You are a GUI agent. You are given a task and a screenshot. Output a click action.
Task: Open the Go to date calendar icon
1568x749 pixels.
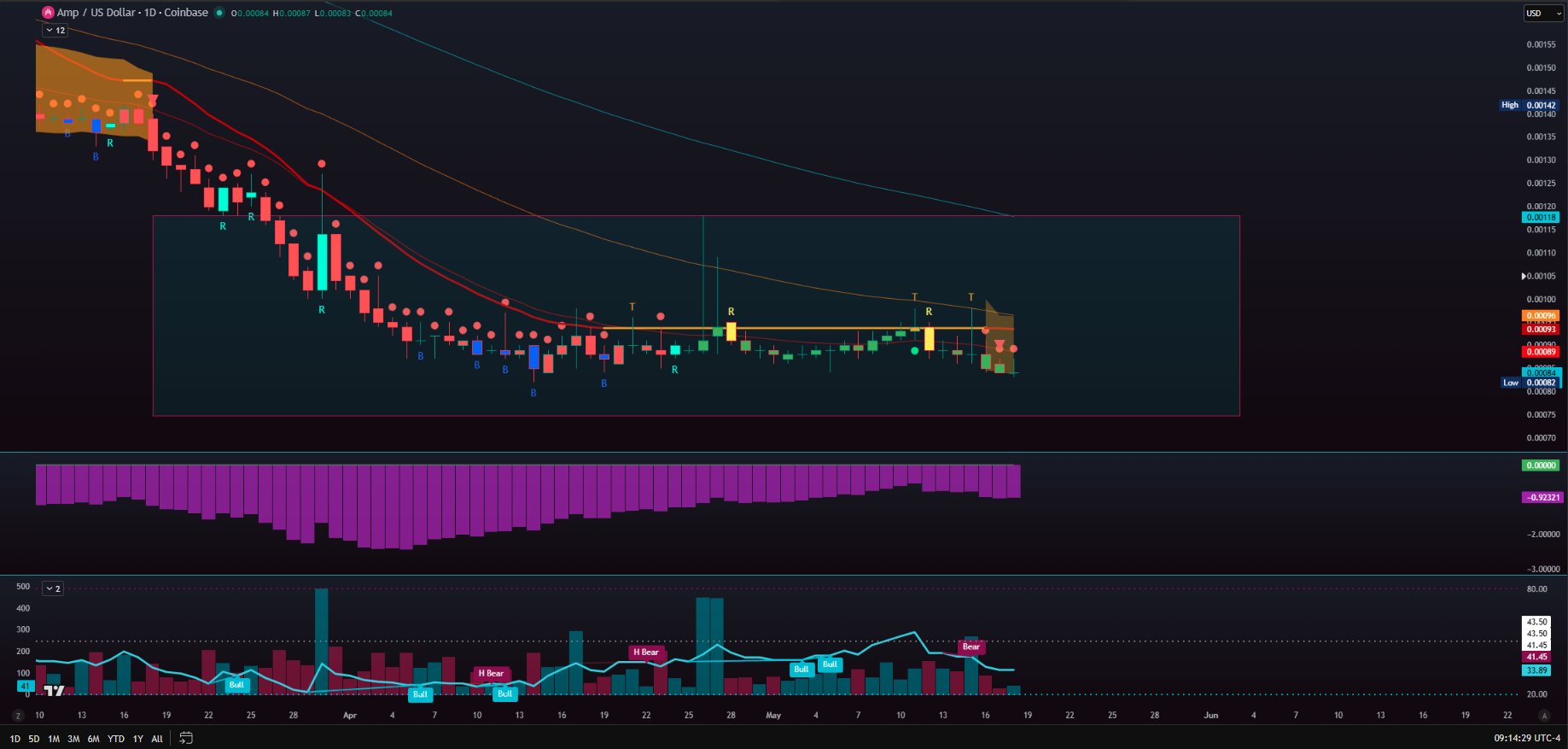(186, 739)
